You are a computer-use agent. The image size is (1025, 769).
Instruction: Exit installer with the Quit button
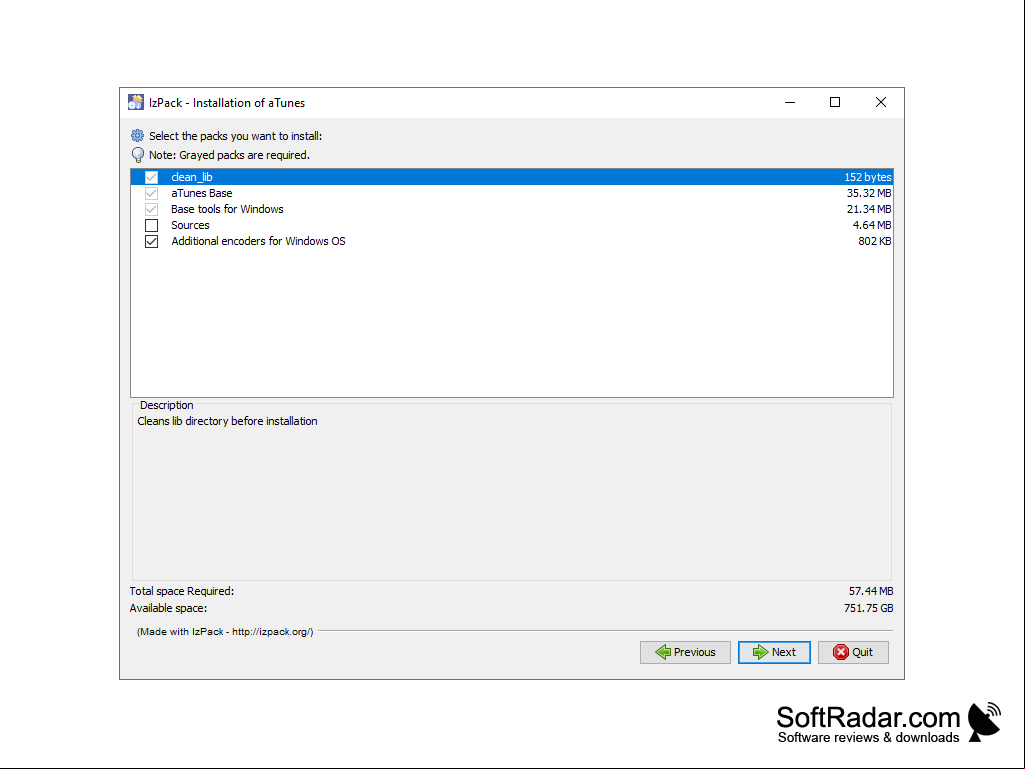click(853, 652)
